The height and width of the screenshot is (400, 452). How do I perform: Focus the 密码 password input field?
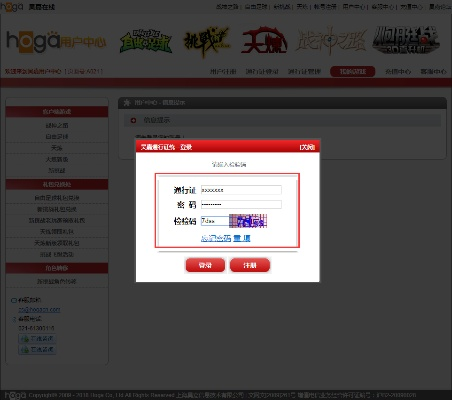click(x=241, y=204)
